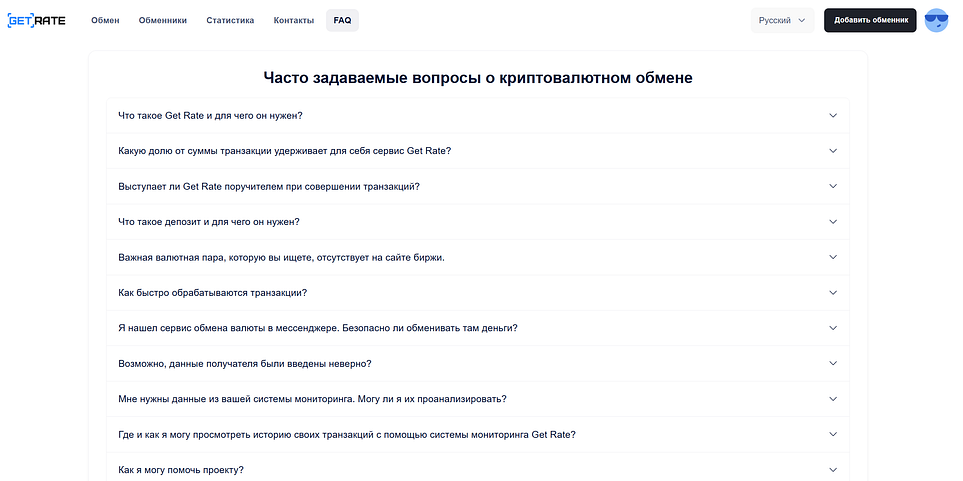Expand chevron for 'Как быстро обрабатываются транзакции'
Image resolution: width=963 pixels, height=481 pixels.
click(833, 292)
